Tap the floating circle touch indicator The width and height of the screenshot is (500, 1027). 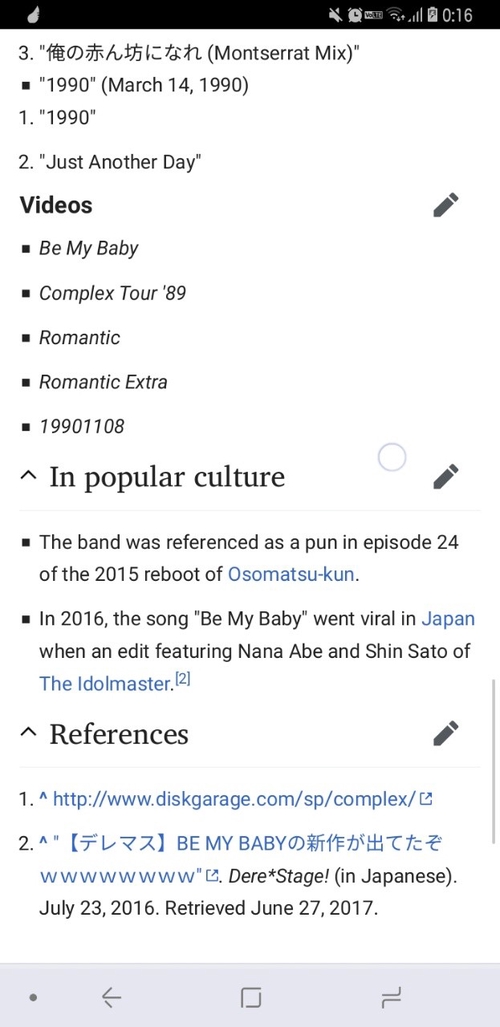pyautogui.click(x=392, y=457)
